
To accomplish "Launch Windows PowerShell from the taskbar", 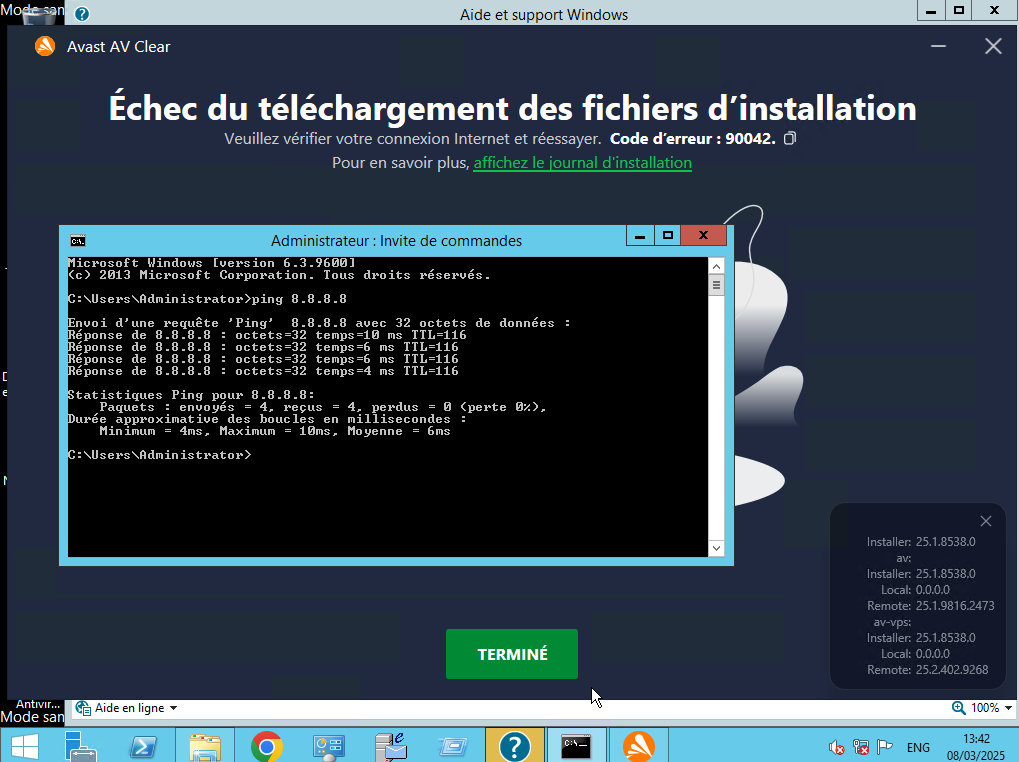I will 142,746.
